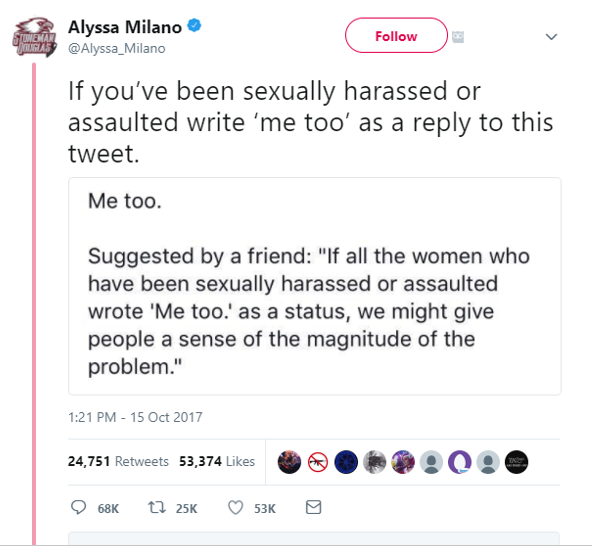Click the envelope direct message icon

click(x=313, y=507)
